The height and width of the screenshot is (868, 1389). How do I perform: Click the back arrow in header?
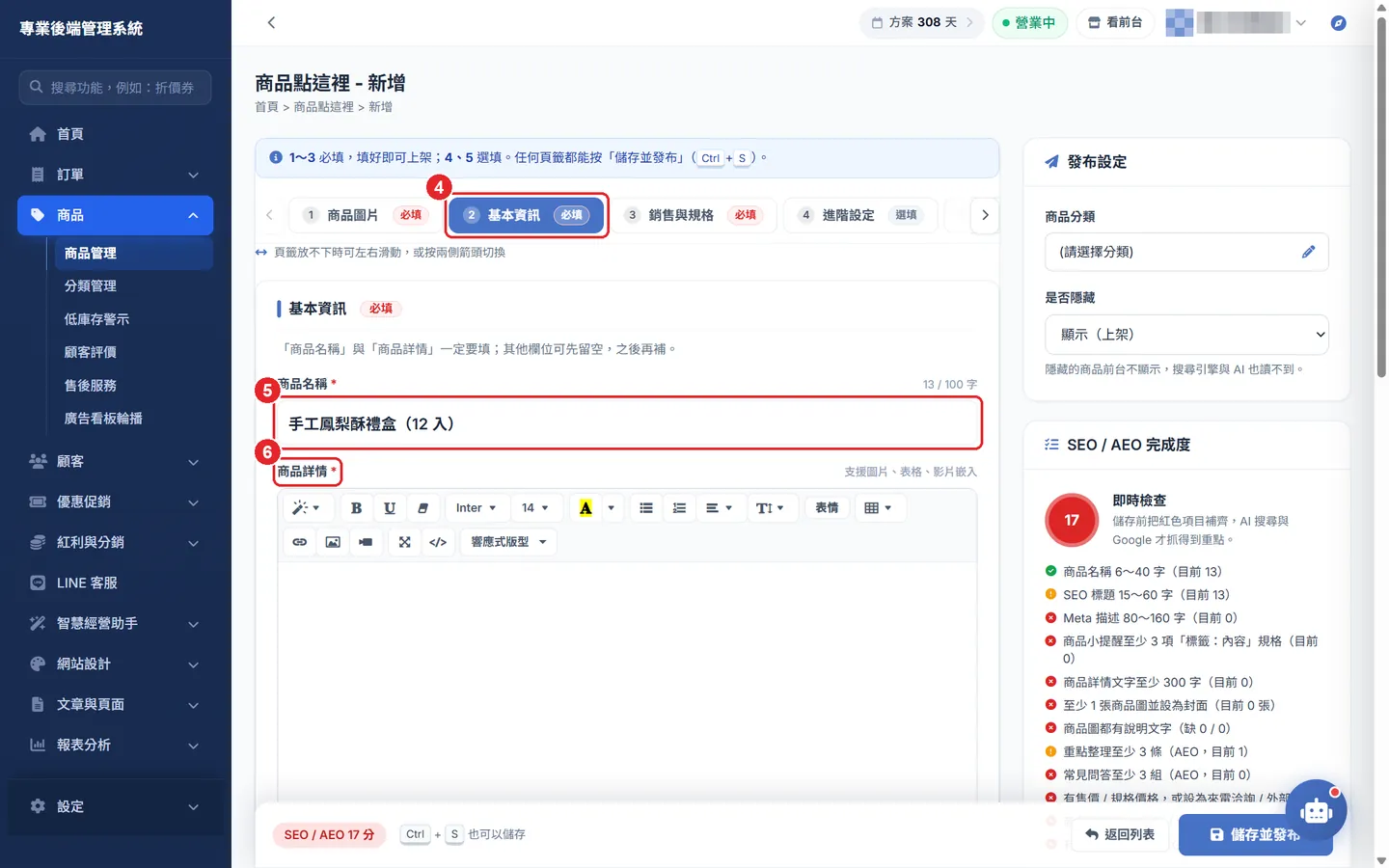[x=271, y=22]
